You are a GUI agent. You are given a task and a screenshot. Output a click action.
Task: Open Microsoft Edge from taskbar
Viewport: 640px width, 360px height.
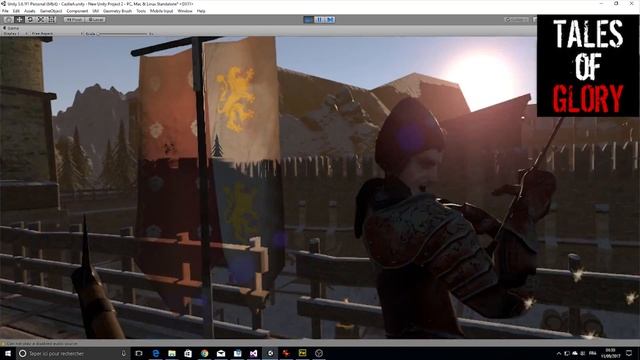click(156, 353)
